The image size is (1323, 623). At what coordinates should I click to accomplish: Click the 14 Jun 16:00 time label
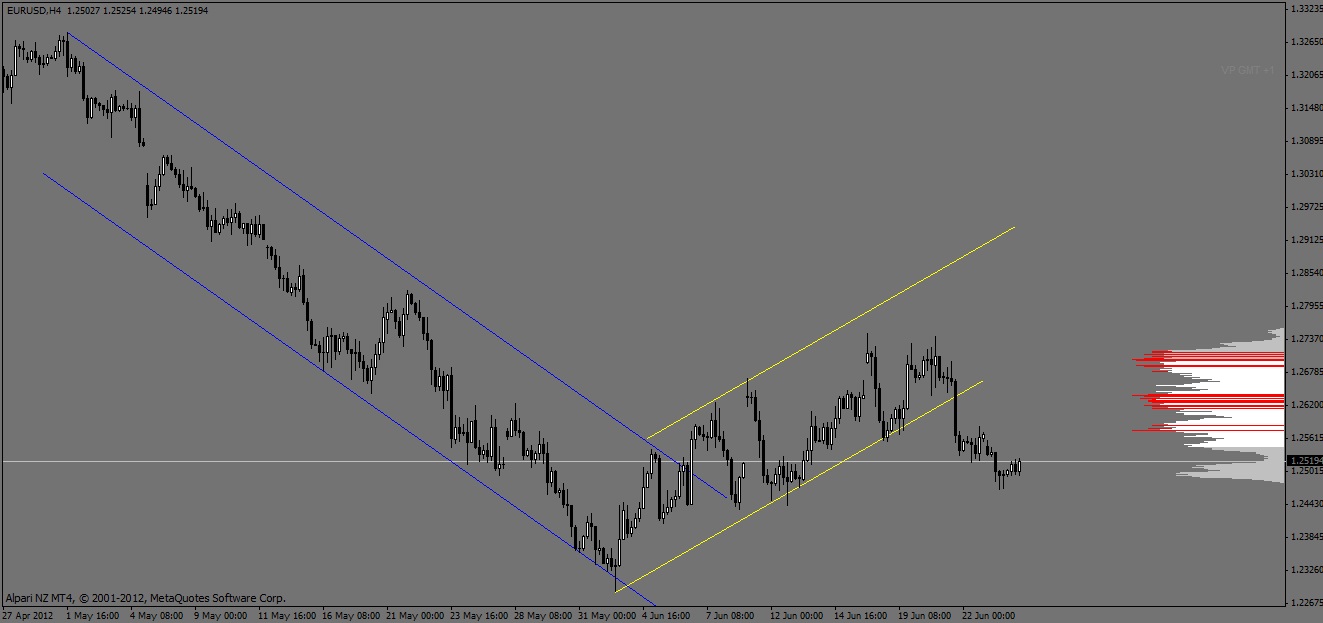click(x=861, y=615)
